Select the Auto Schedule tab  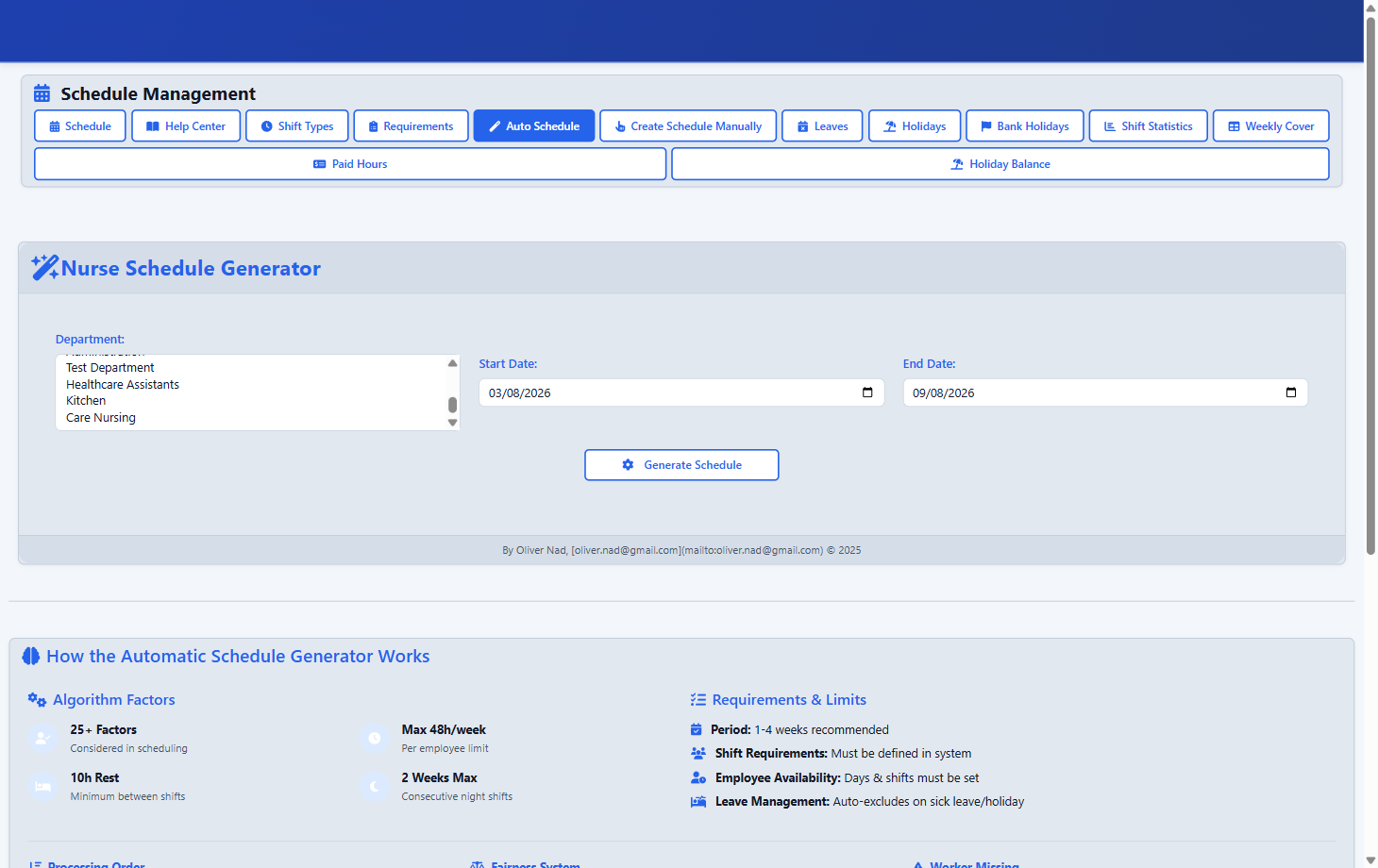pos(534,126)
